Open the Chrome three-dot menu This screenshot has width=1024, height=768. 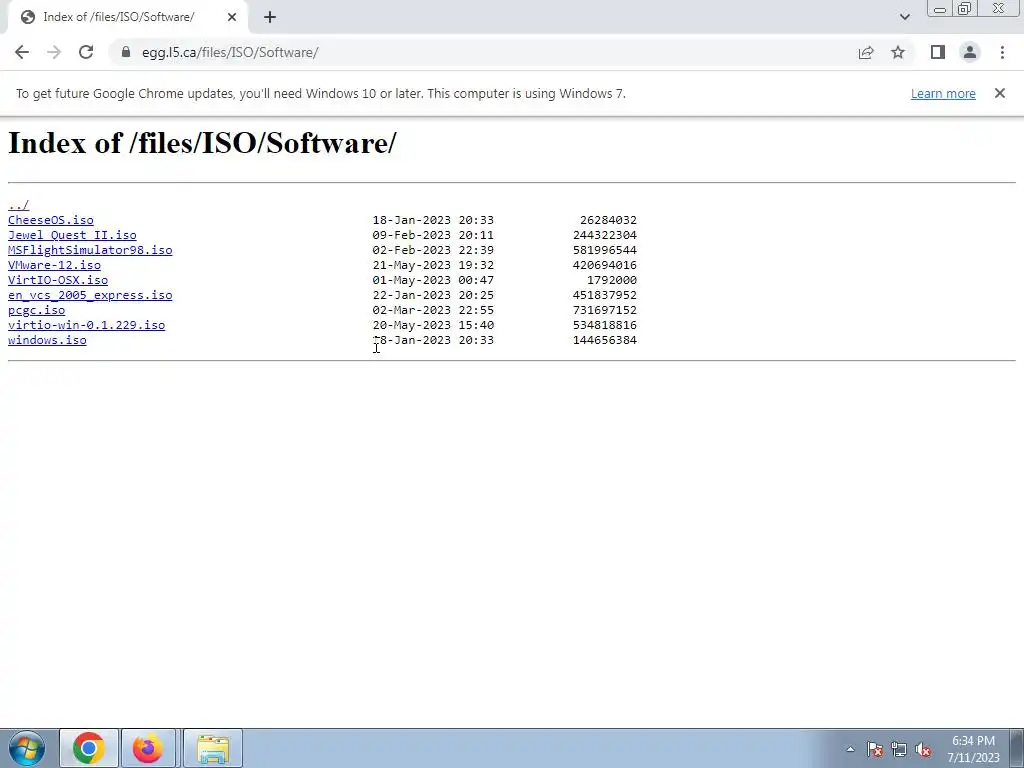click(1002, 52)
